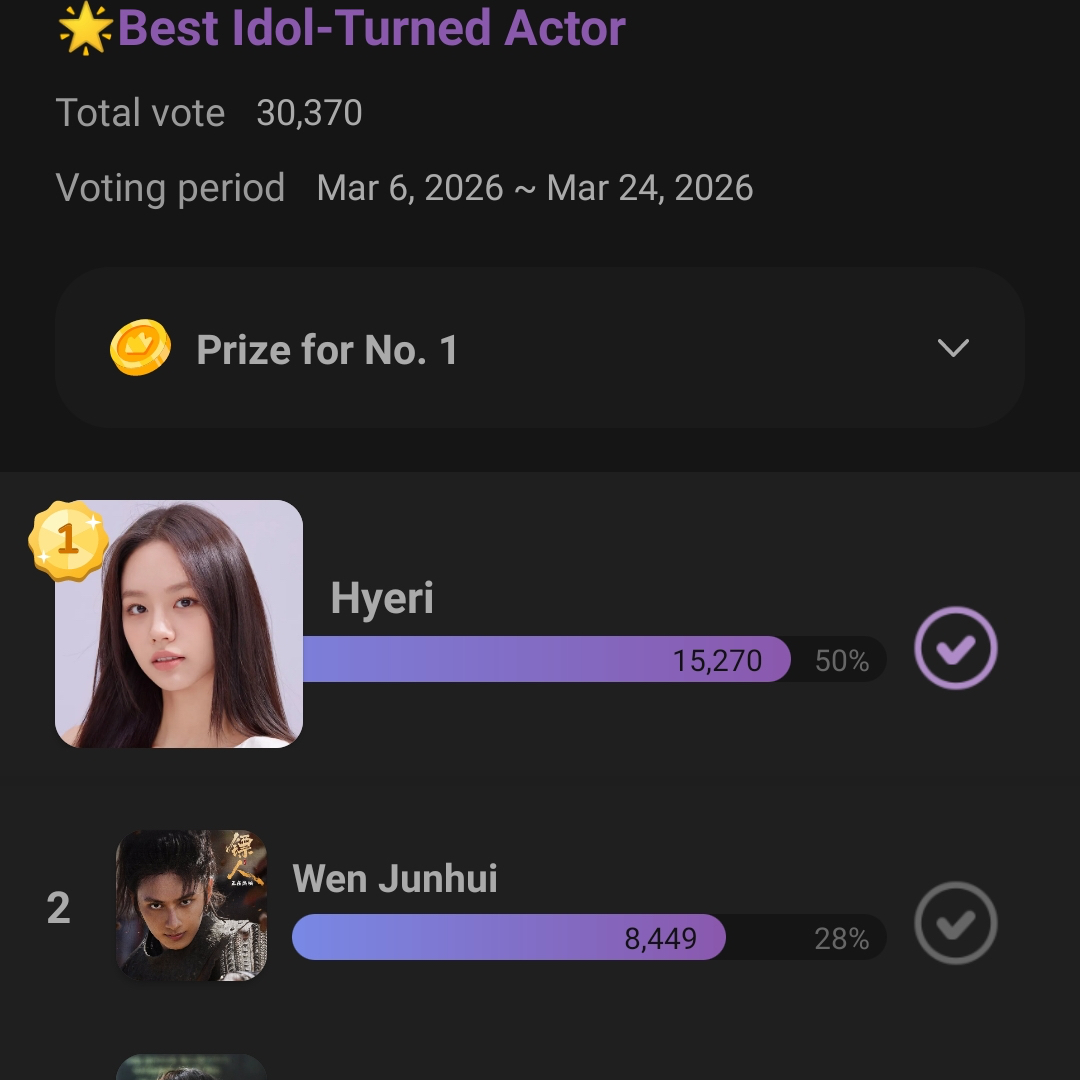
Task: Open Hyeri's profile photo thumbnail
Action: (x=180, y=624)
